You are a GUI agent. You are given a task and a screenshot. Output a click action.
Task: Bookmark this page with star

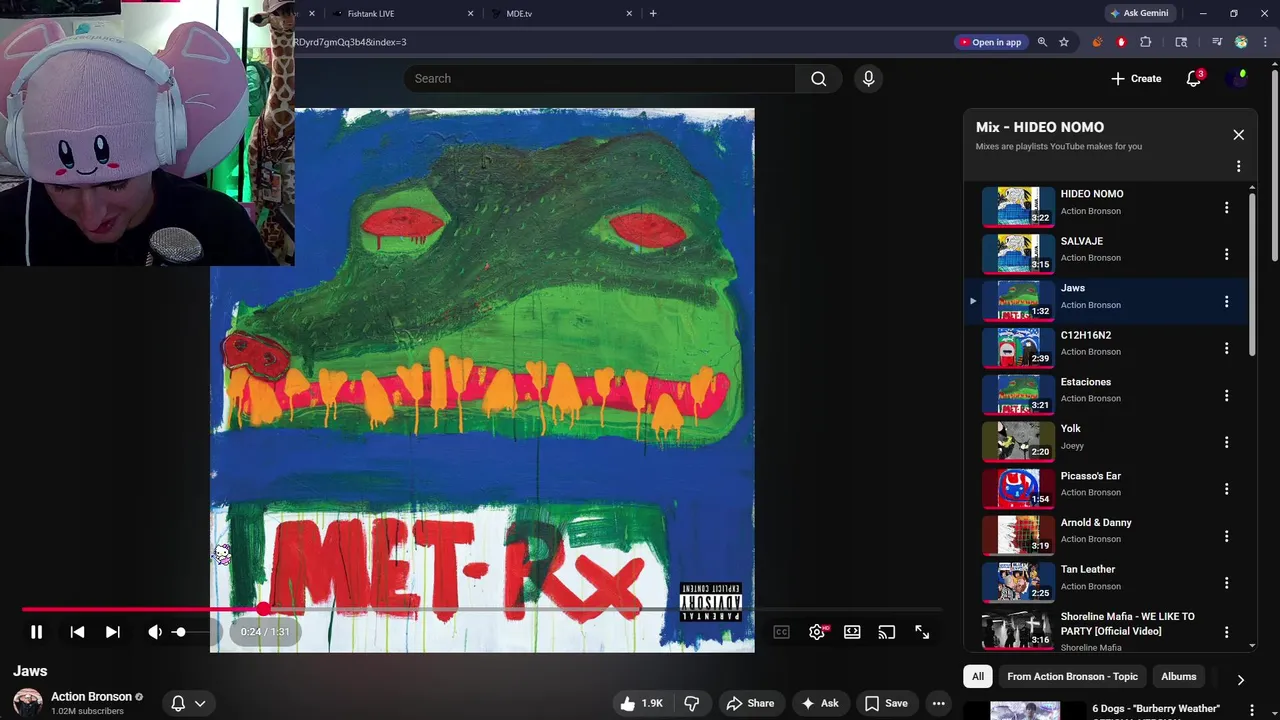pos(1064,42)
